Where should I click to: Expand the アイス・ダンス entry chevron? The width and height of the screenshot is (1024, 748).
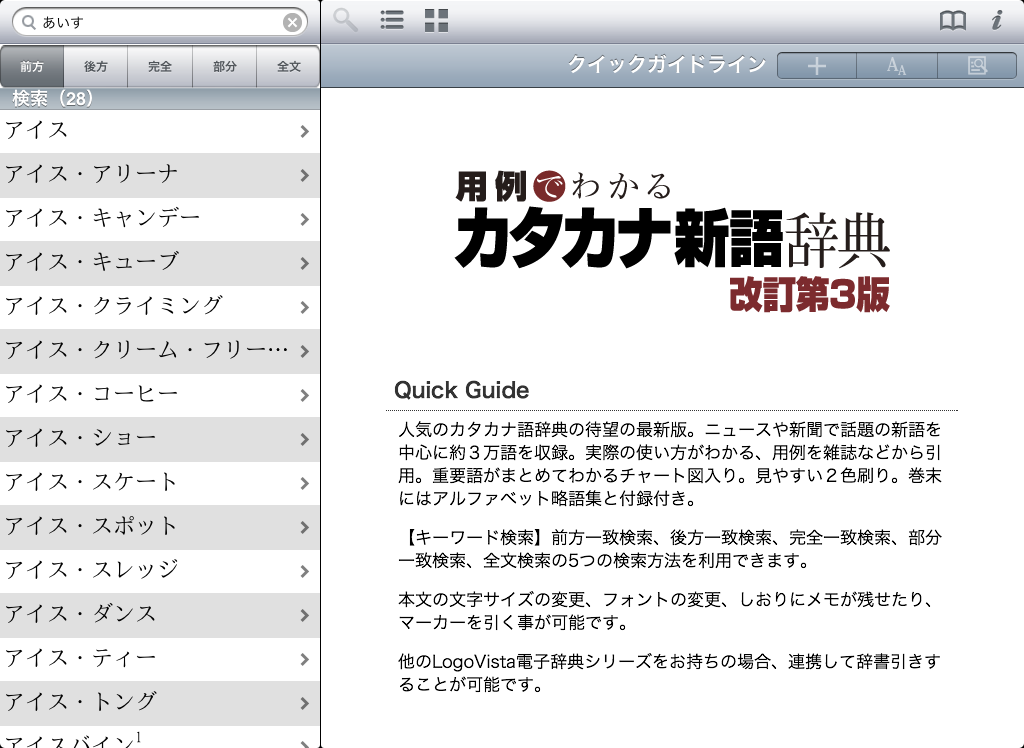(x=304, y=615)
